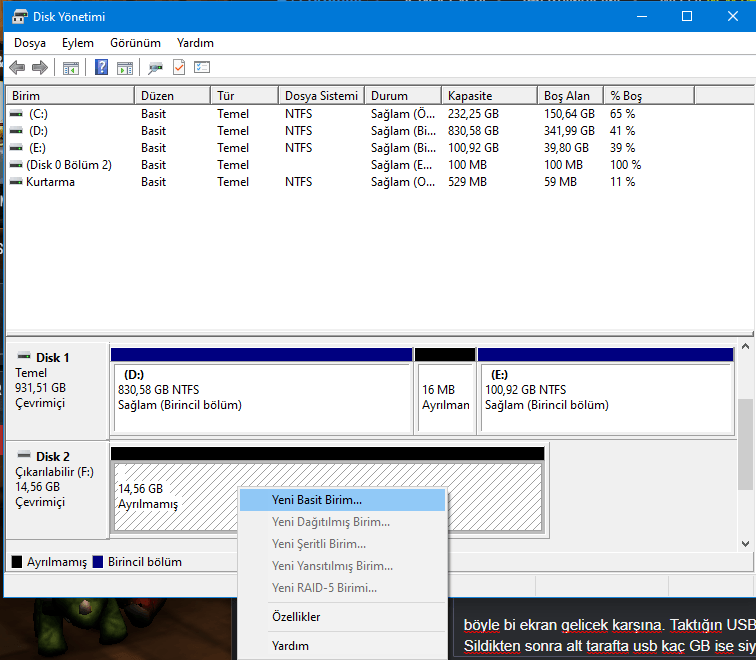The width and height of the screenshot is (756, 660).
Task: Click the drive icon beside Kurtarma
Action: coord(16,182)
